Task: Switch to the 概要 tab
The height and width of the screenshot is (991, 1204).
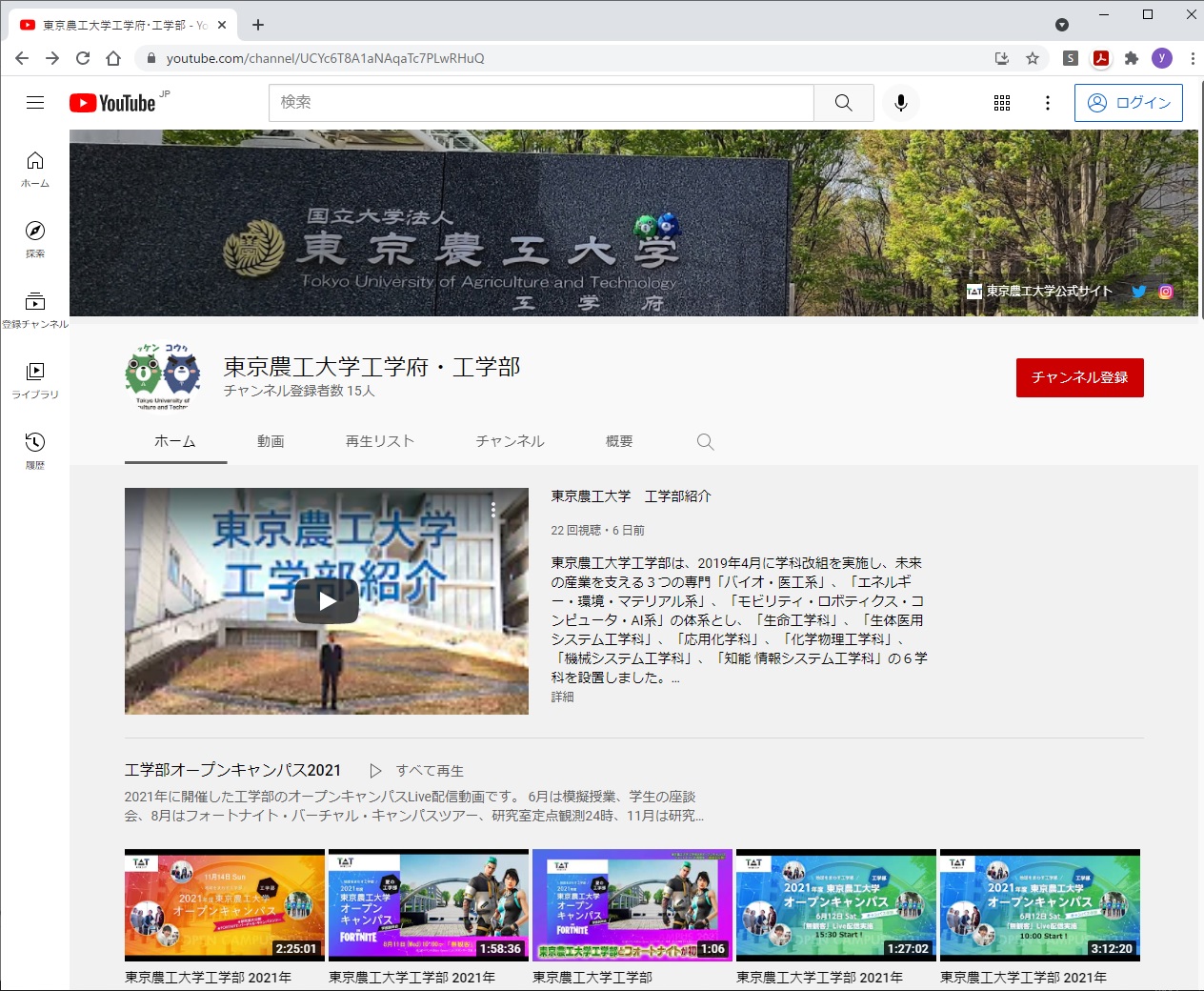Action: (619, 441)
